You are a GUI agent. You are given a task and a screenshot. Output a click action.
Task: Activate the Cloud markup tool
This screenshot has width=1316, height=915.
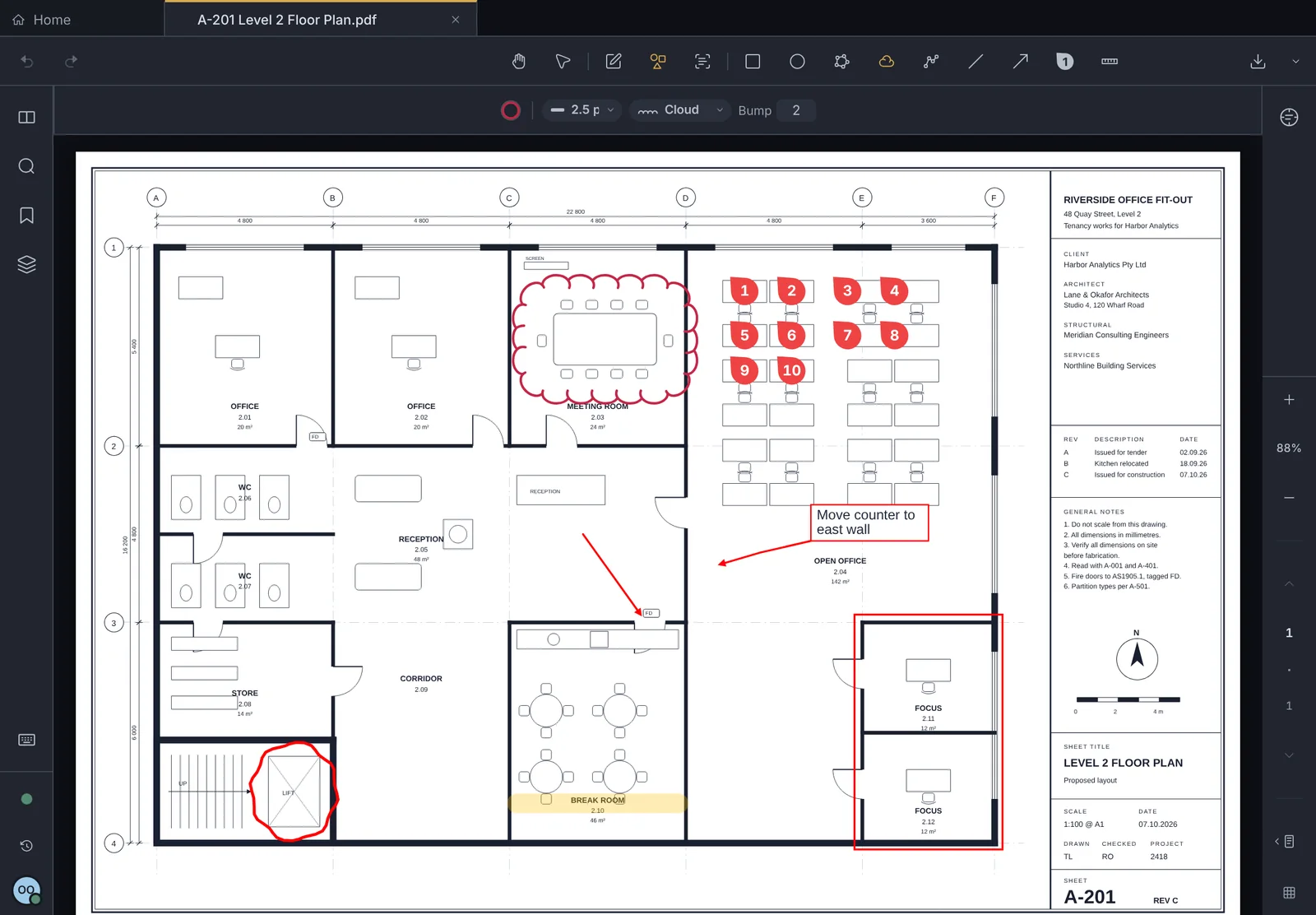(887, 62)
